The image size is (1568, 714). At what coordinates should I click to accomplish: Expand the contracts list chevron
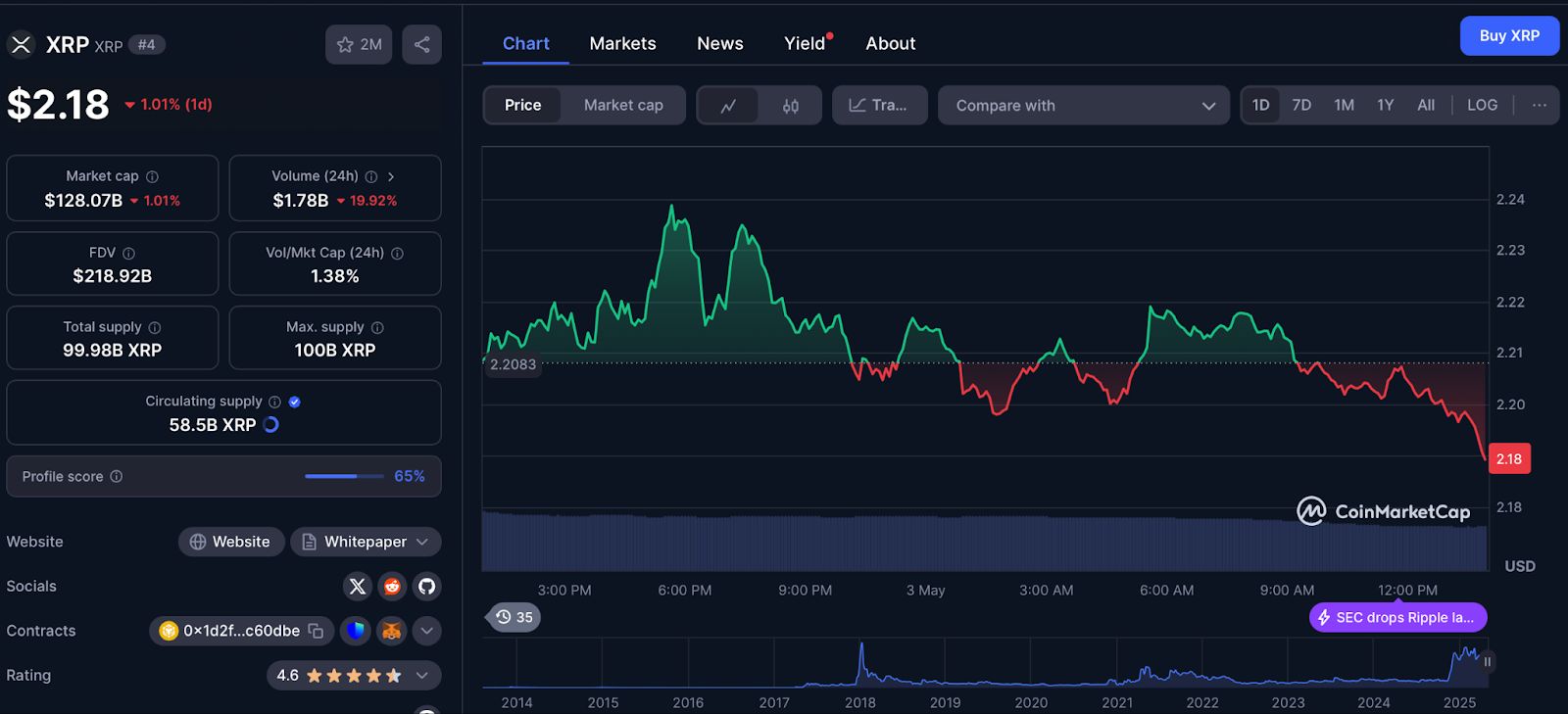(426, 631)
